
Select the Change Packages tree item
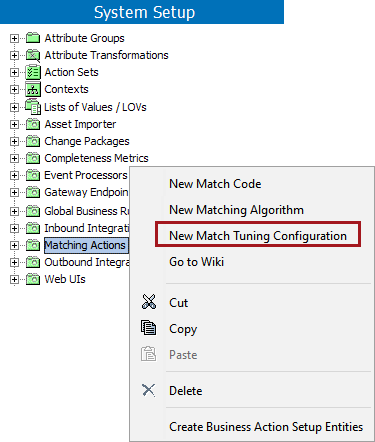(87, 141)
